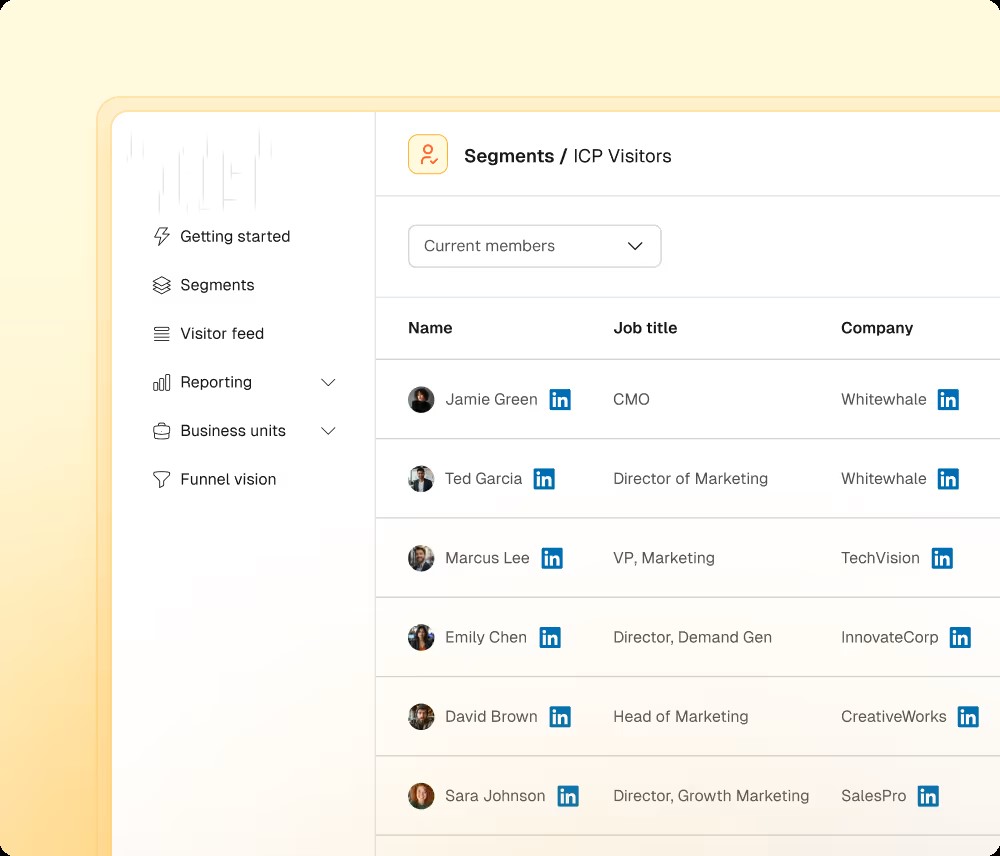
Task: Expand the Business units chevron
Action: [x=328, y=431]
